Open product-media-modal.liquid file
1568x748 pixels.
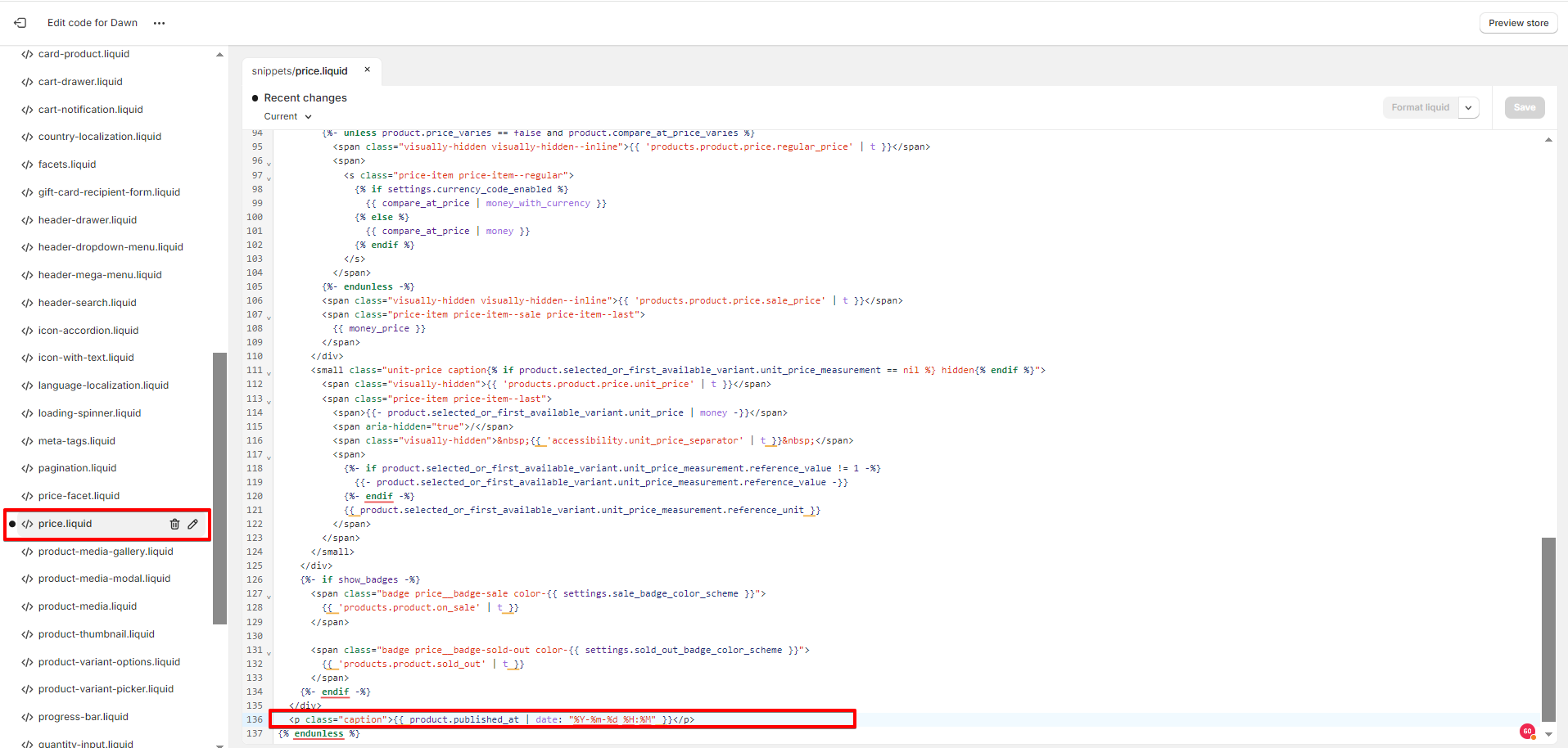point(104,579)
